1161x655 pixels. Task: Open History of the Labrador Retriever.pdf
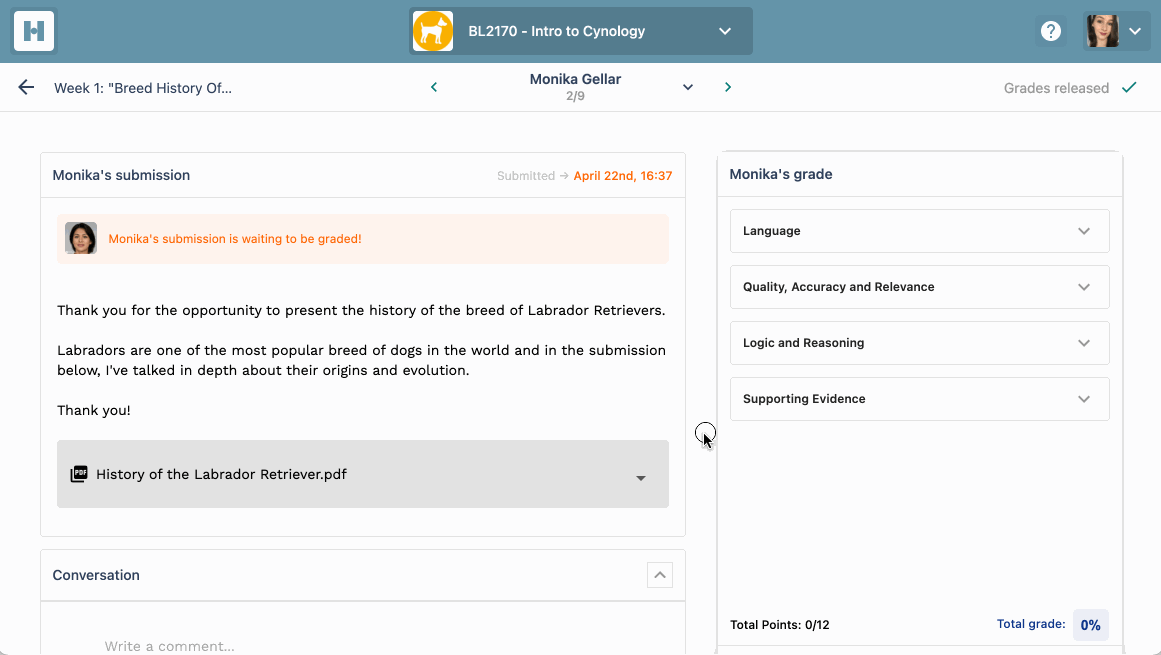[221, 474]
